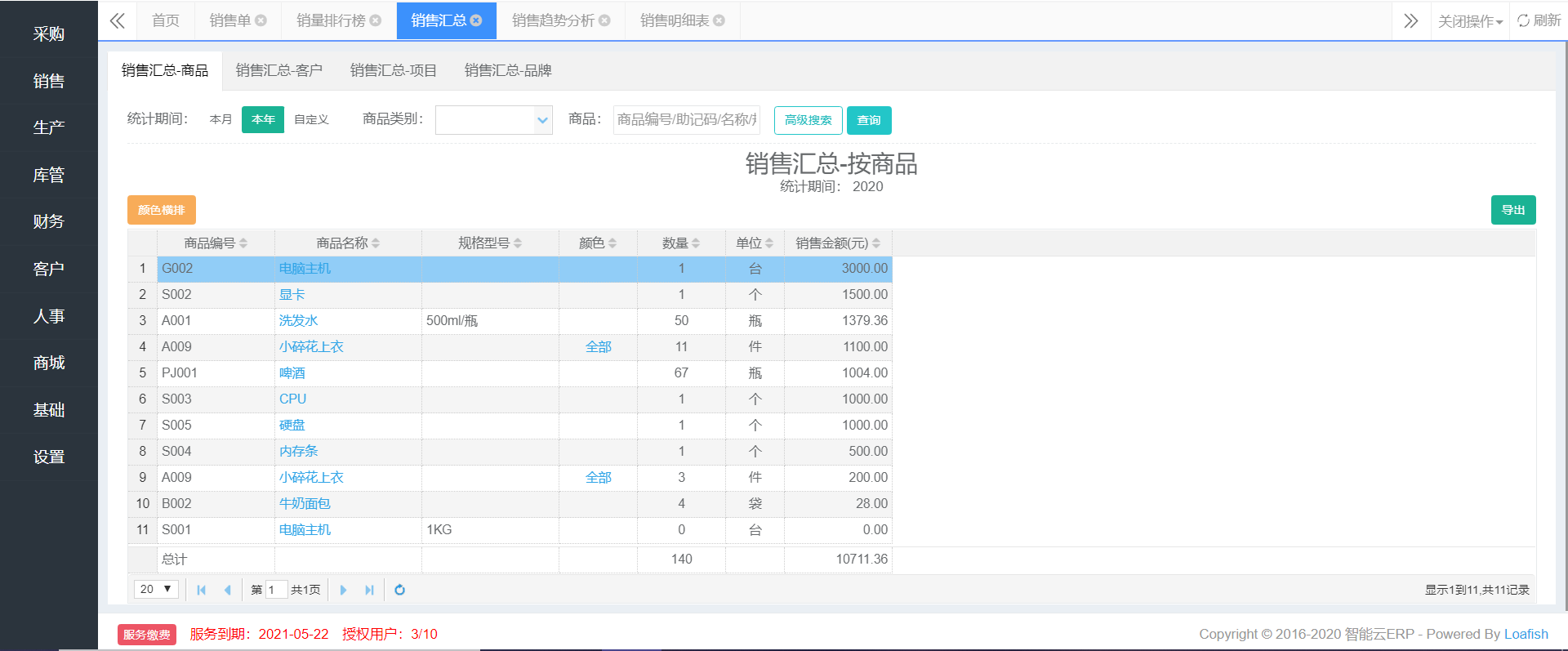Open the CPU product link
Viewport: 1568px width, 651px height.
point(292,399)
